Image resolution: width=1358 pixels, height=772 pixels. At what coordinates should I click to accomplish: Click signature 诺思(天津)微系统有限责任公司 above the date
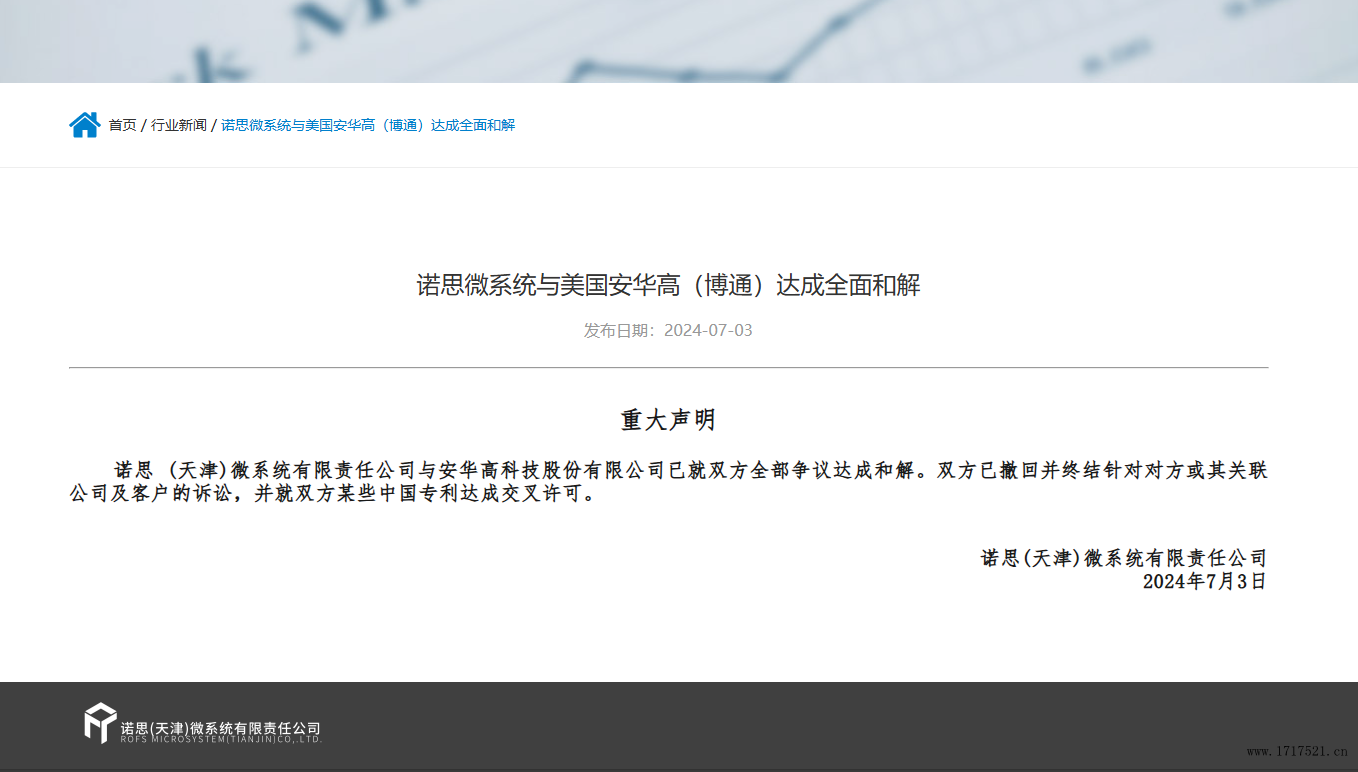click(1124, 558)
